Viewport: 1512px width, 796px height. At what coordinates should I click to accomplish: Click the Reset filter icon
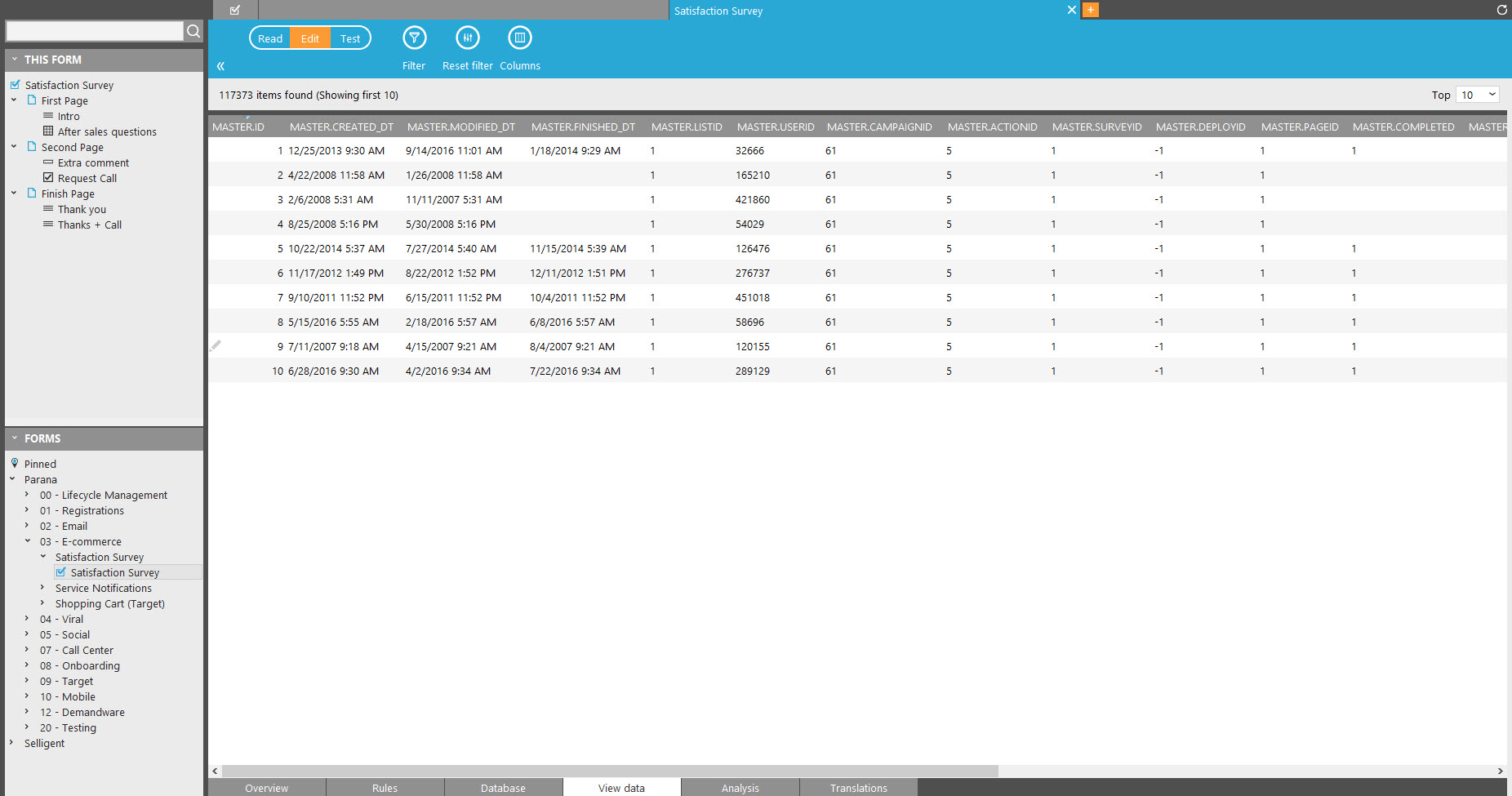[467, 38]
